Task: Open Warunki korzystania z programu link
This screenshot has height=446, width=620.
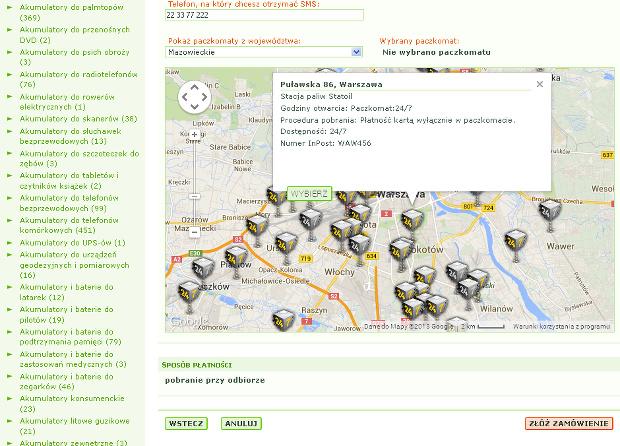Action: (561, 327)
